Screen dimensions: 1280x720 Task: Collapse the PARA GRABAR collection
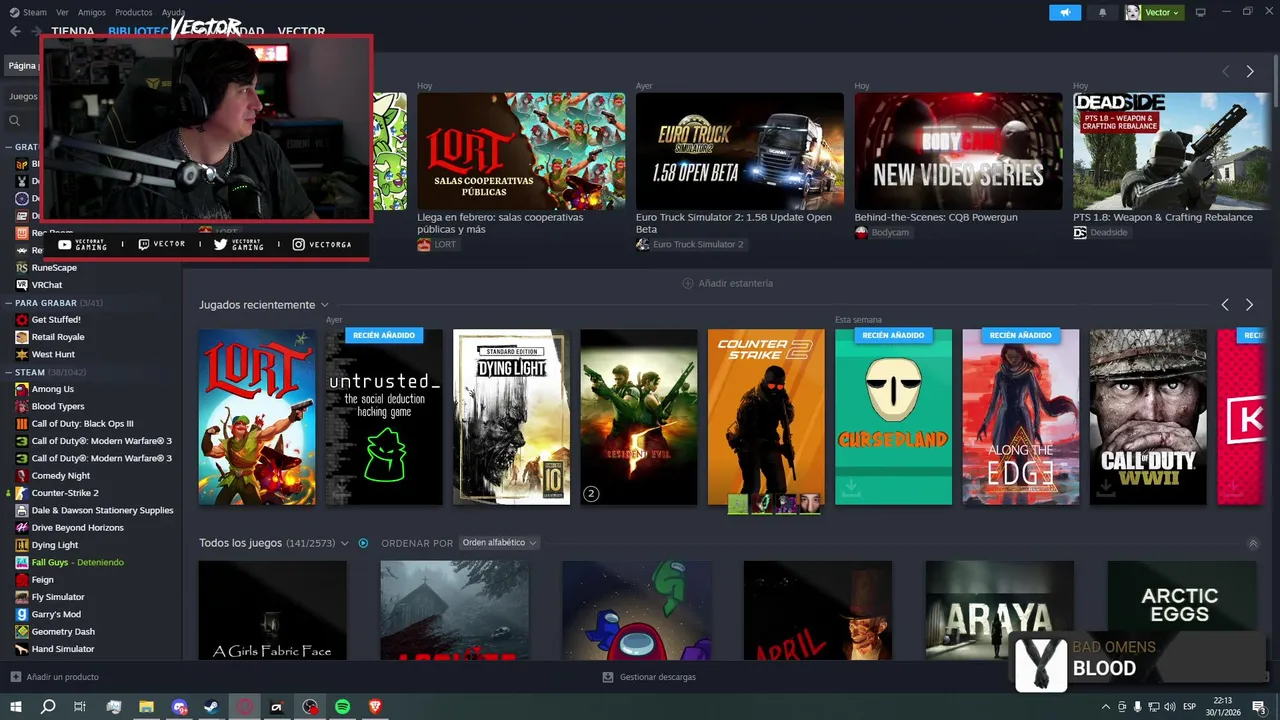pos(8,302)
